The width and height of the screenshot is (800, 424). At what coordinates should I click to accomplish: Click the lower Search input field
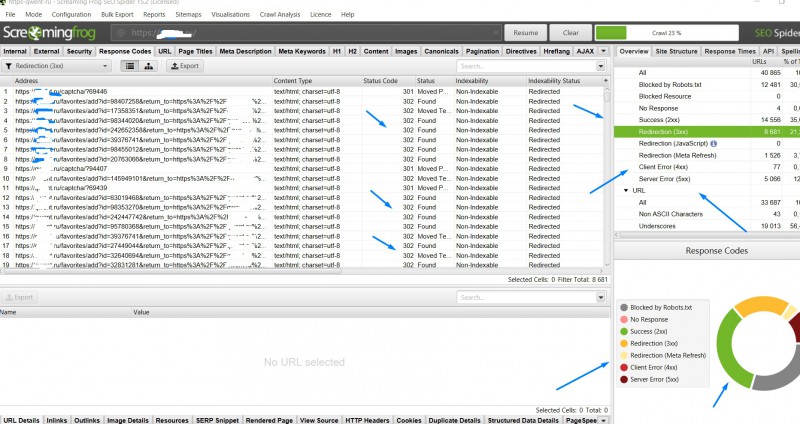[x=527, y=297]
